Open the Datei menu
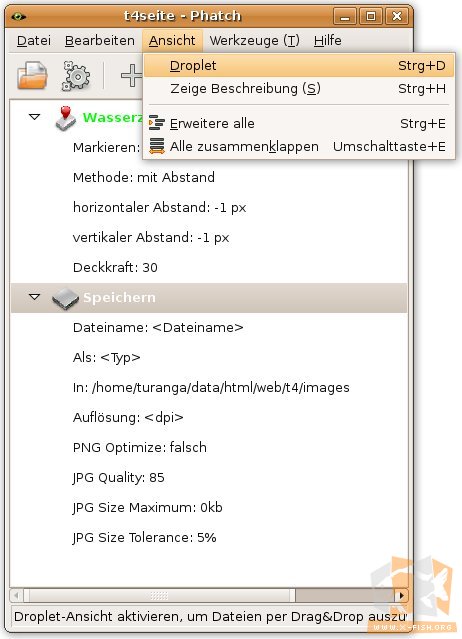The height and width of the screenshot is (639, 462). pyautogui.click(x=34, y=41)
